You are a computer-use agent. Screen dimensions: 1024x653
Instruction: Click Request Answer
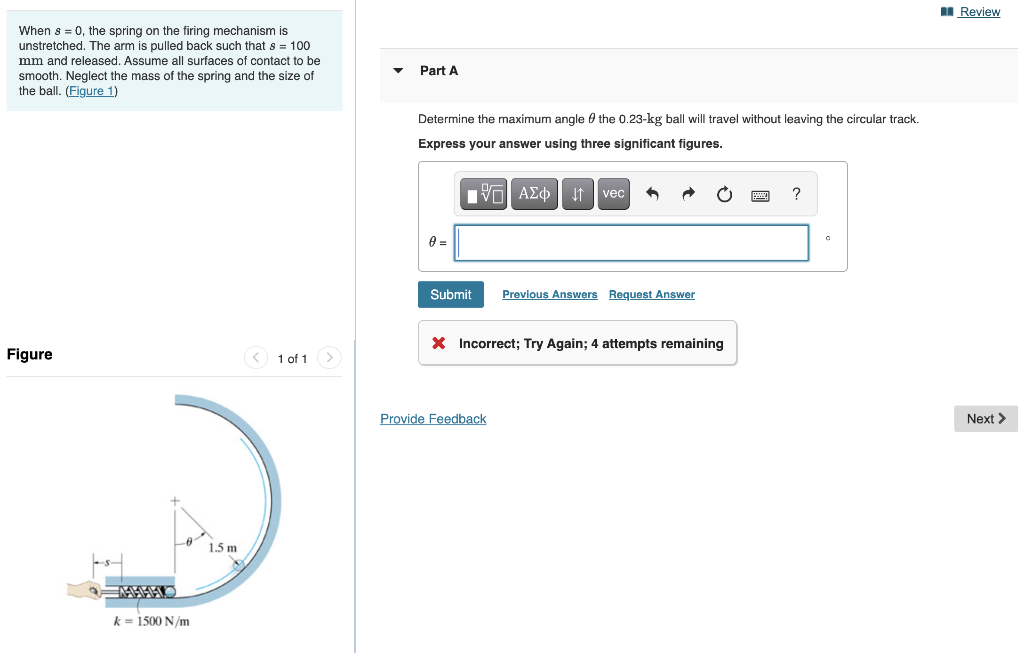pos(651,294)
